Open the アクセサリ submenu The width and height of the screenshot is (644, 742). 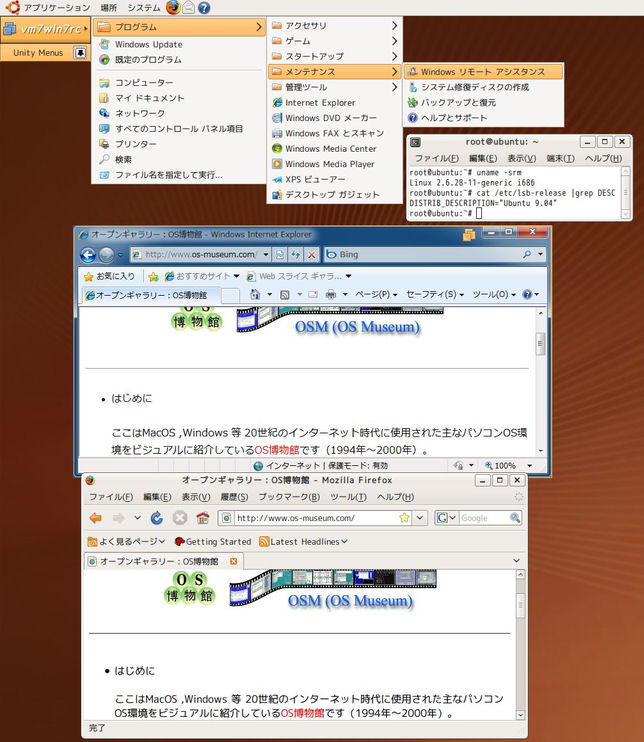tap(335, 26)
